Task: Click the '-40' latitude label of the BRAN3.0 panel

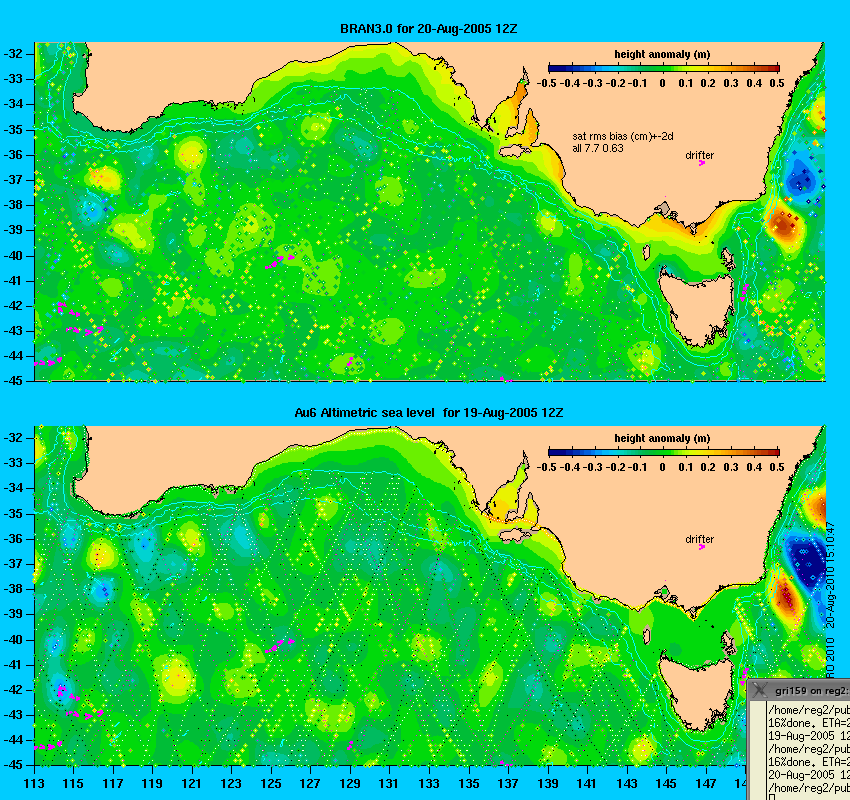Action: pos(13,256)
